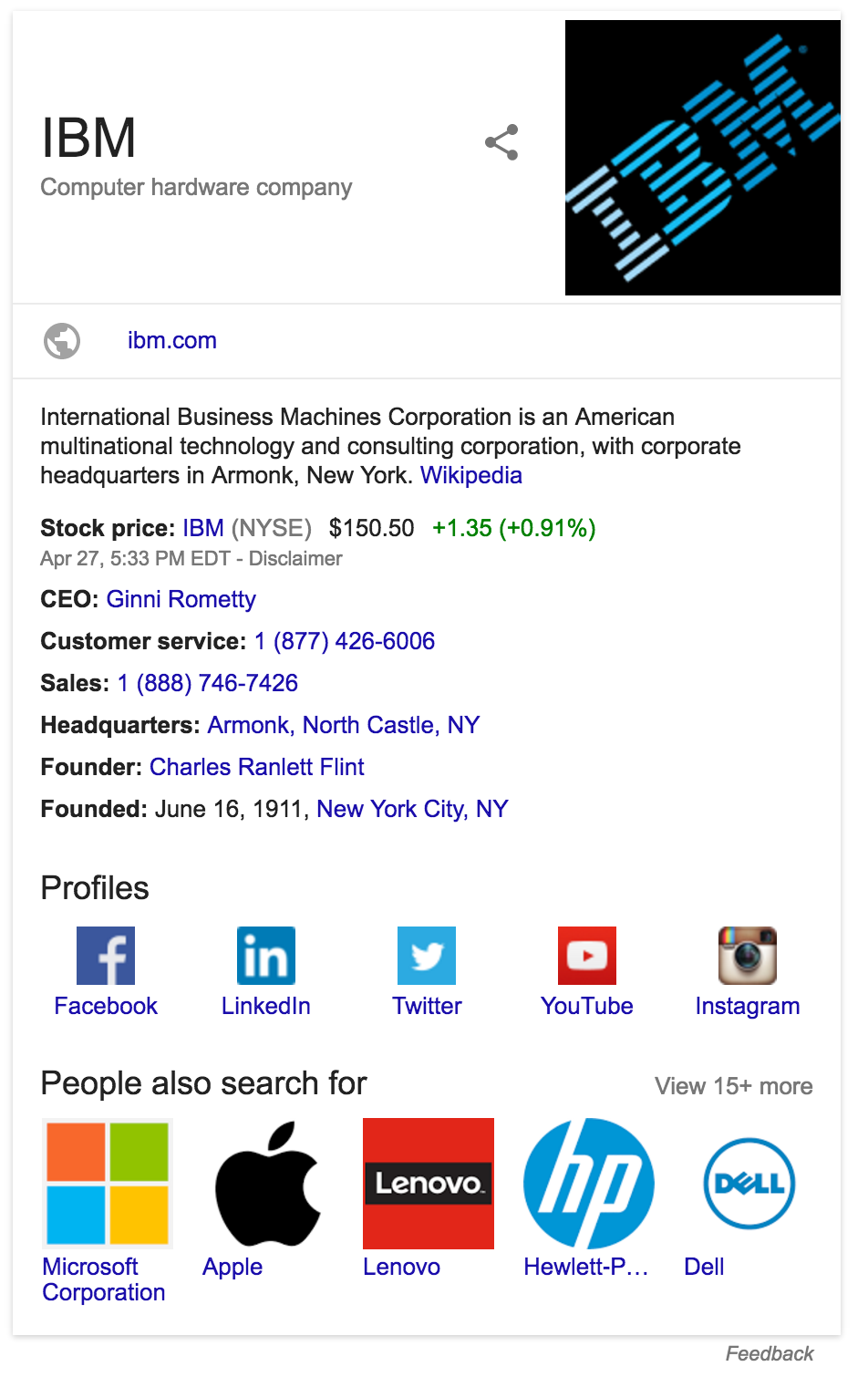The image size is (868, 1377).
Task: Select the Microsoft Corporation logo
Action: (x=107, y=1183)
